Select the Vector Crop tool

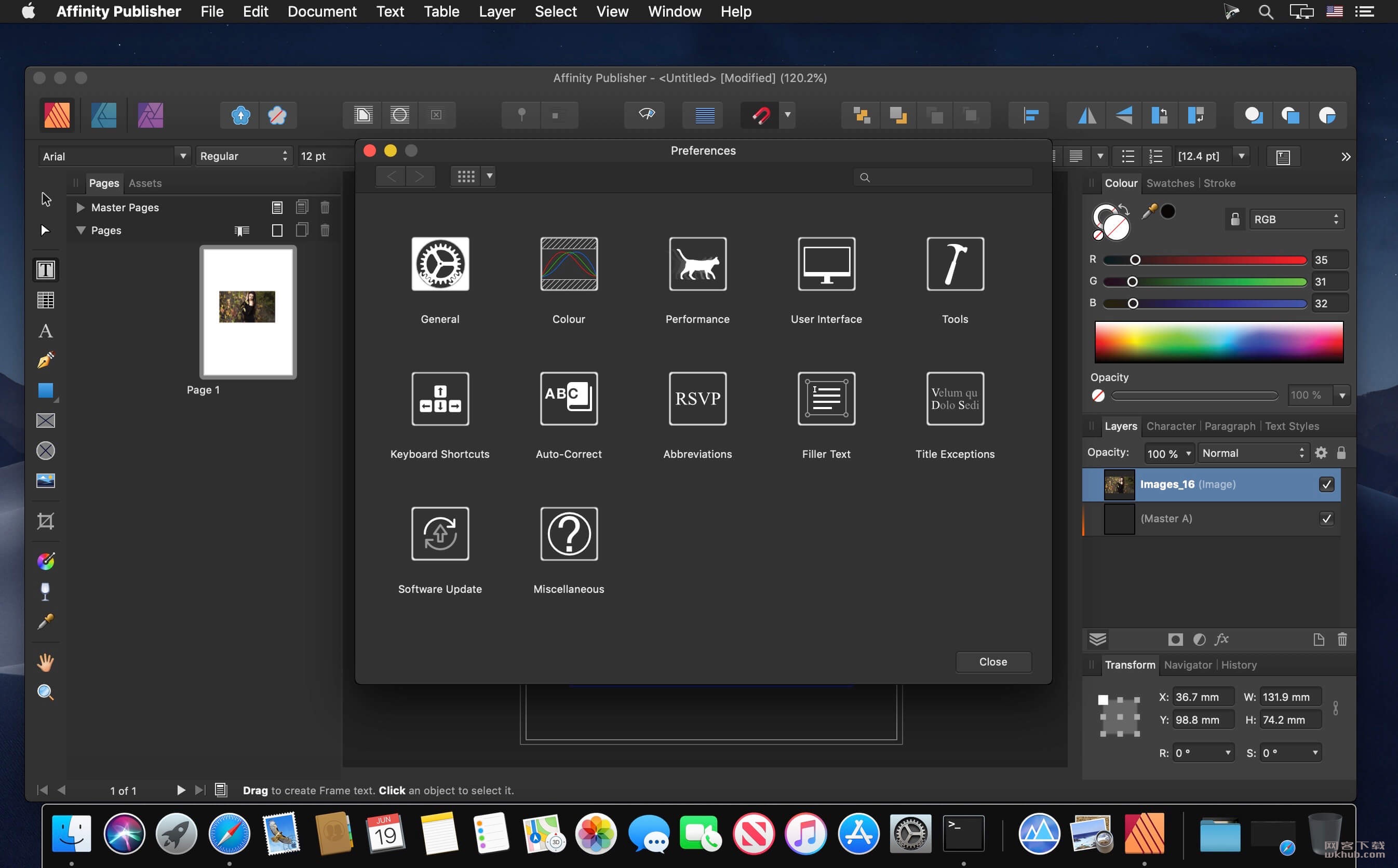pyautogui.click(x=45, y=521)
